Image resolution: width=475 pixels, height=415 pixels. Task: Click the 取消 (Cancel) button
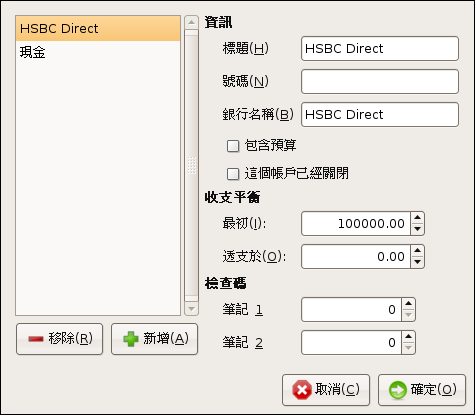click(x=326, y=390)
